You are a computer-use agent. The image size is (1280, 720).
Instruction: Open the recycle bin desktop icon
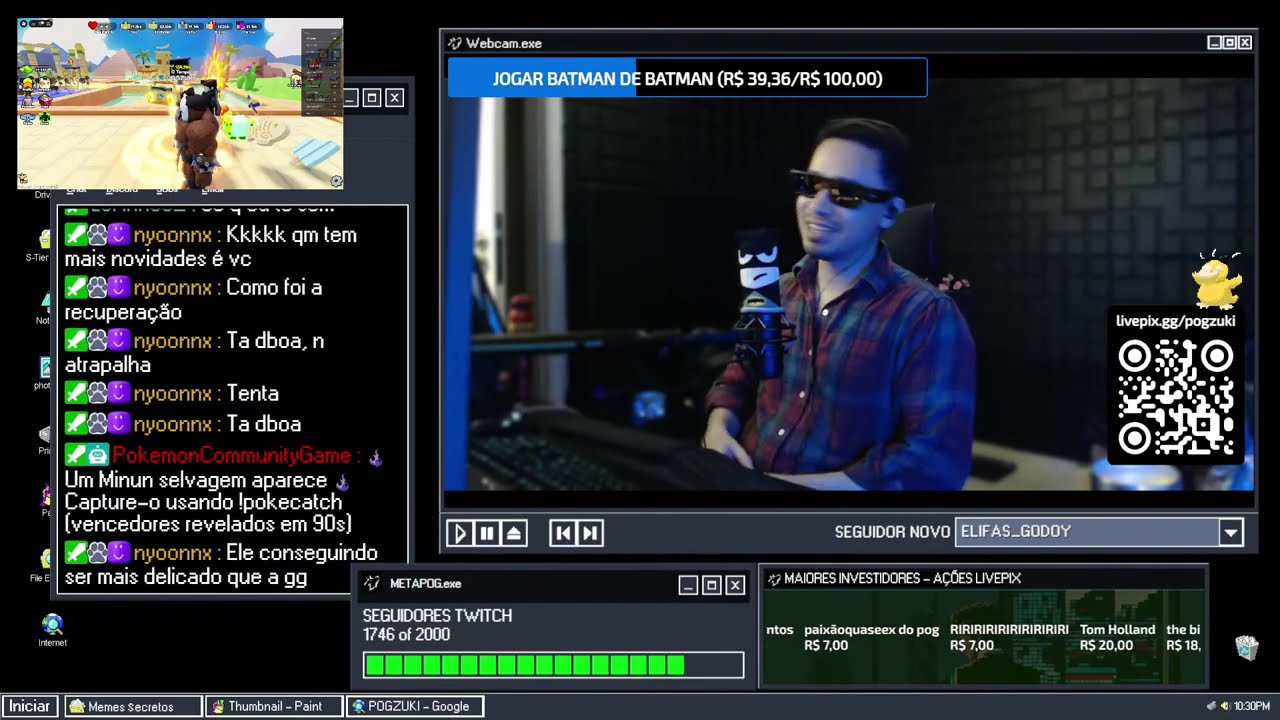[x=1246, y=648]
